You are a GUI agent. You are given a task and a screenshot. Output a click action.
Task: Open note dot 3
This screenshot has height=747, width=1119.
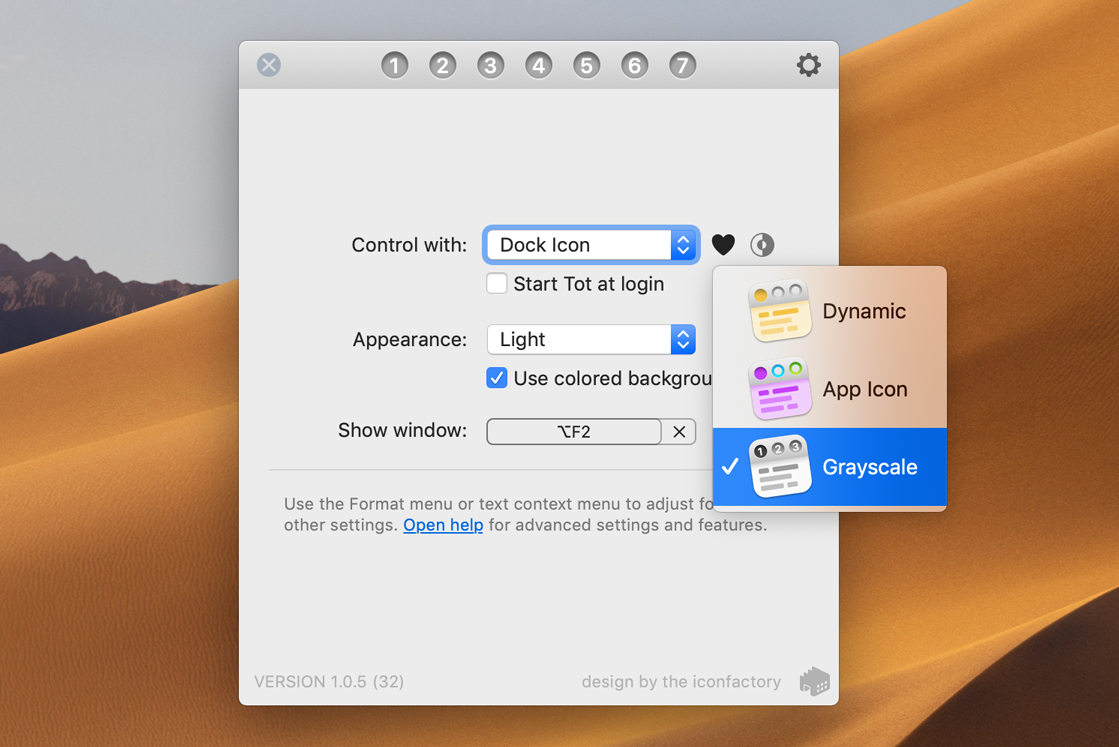[x=490, y=66]
